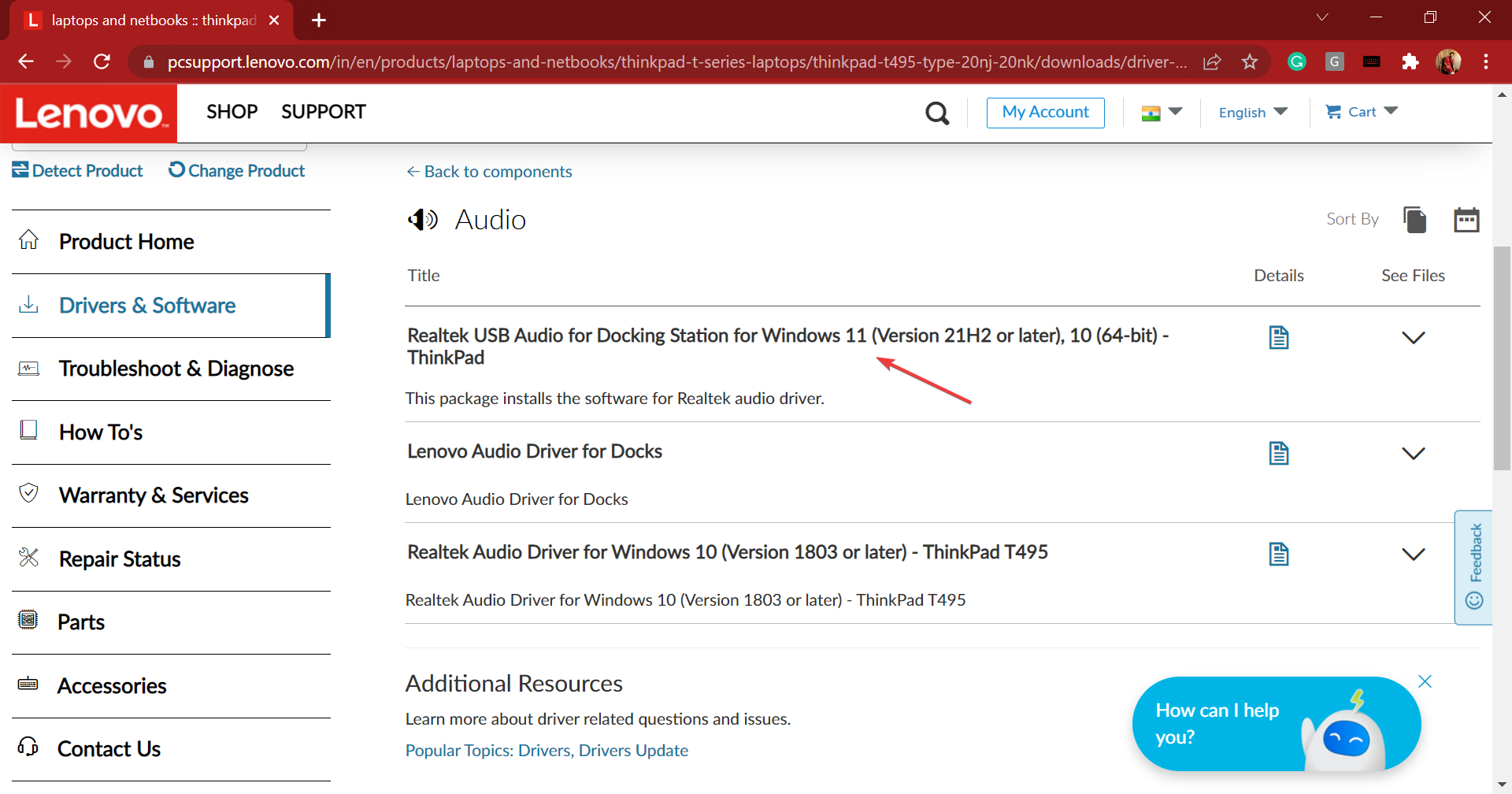Open the SUPPORT menu
The width and height of the screenshot is (1512, 794).
click(324, 112)
